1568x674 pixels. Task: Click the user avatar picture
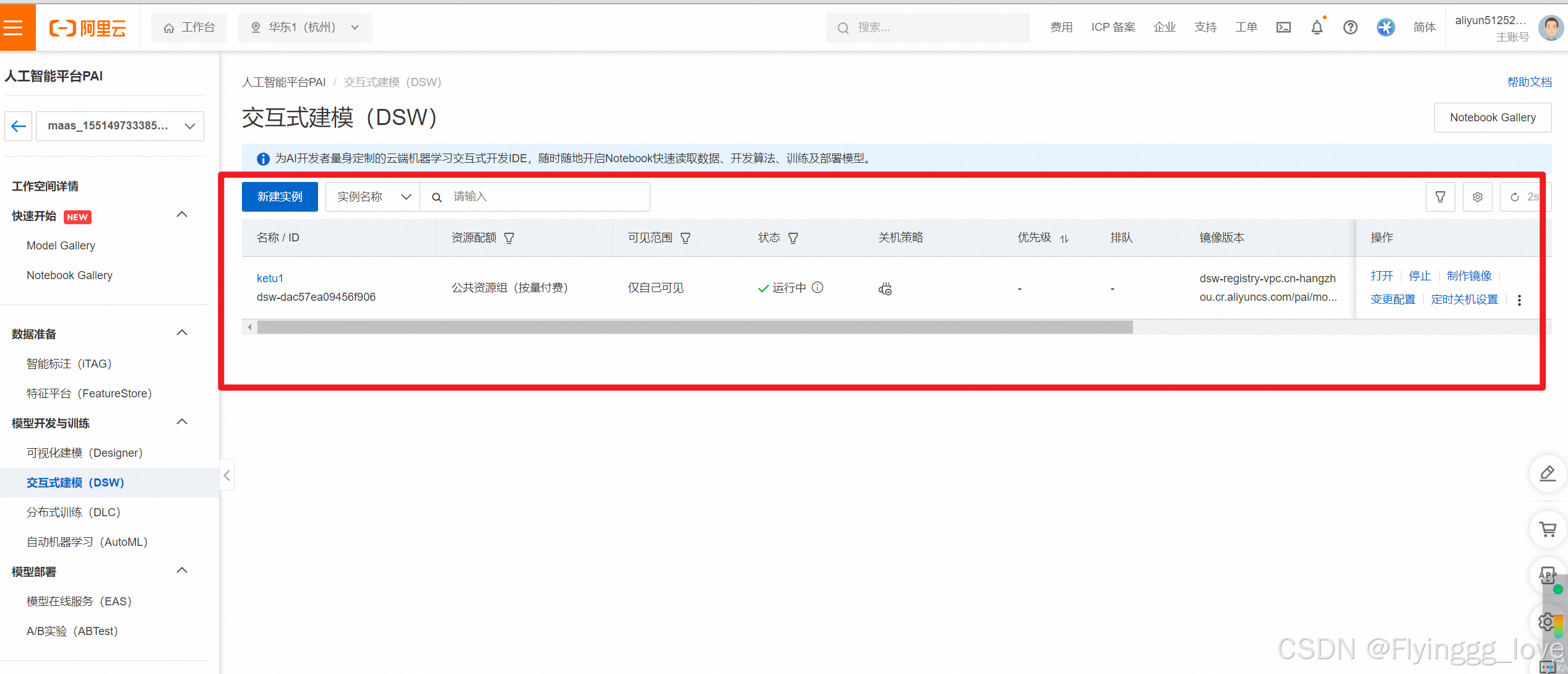coord(1551,28)
